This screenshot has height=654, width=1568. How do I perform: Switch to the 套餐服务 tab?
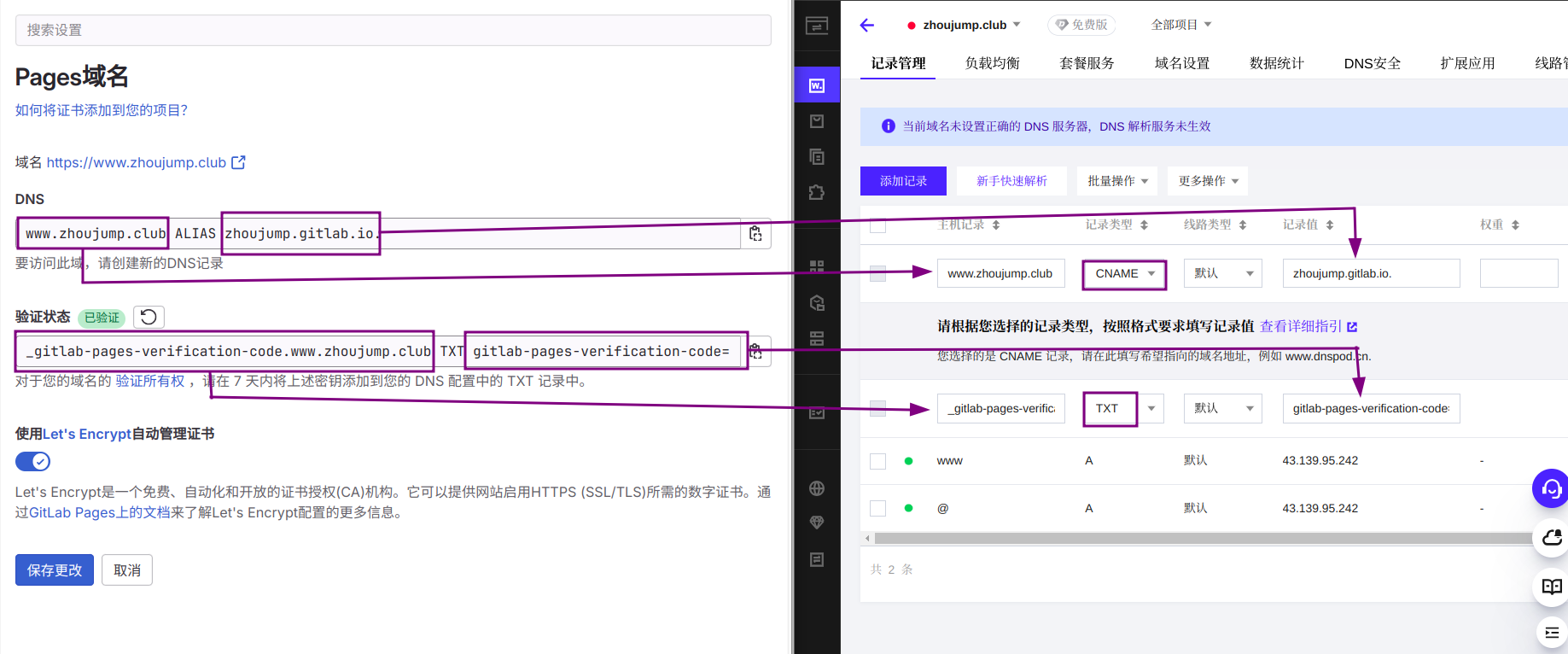tap(1087, 63)
